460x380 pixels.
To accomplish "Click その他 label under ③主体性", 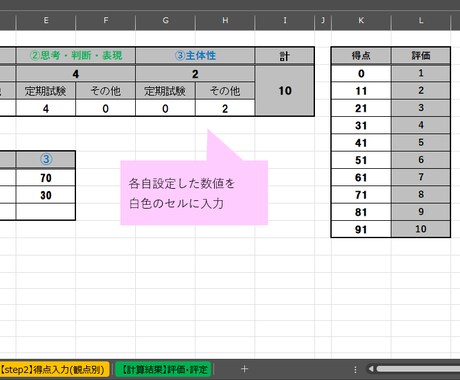I will [225, 91].
